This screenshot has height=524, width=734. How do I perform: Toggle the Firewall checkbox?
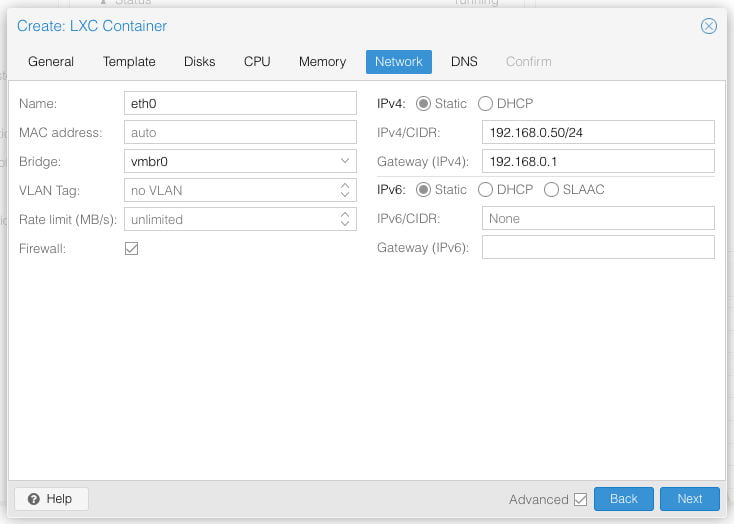(x=131, y=248)
